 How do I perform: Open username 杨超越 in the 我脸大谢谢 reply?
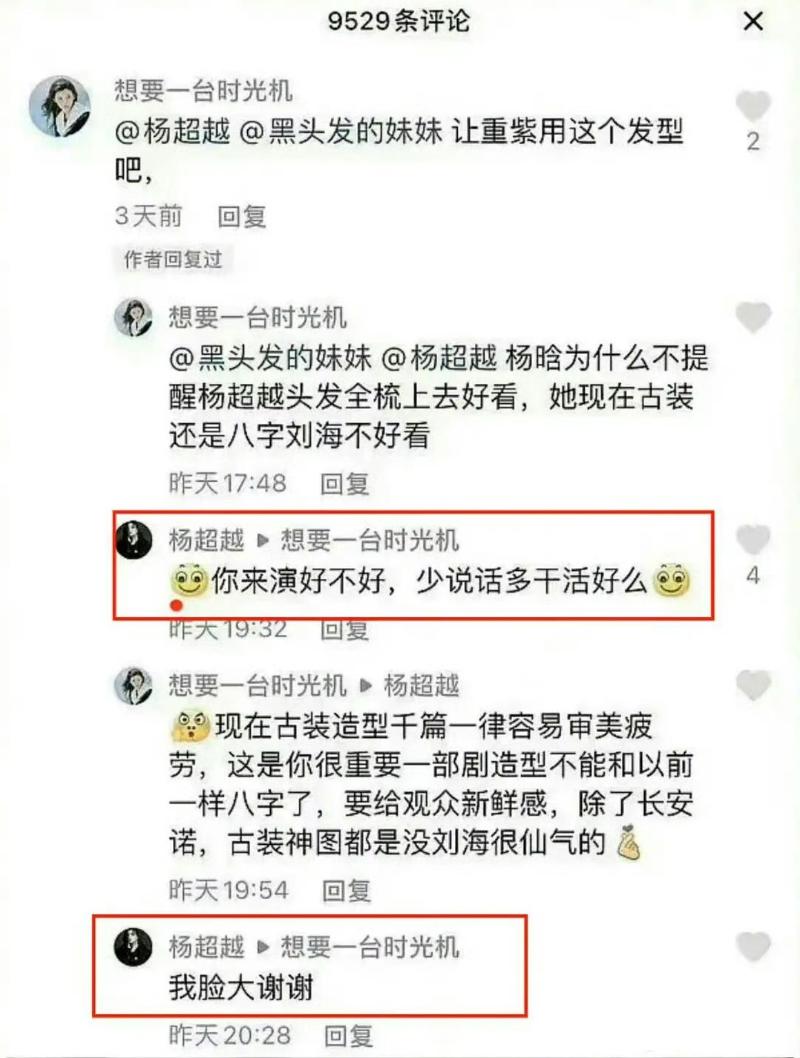206,947
